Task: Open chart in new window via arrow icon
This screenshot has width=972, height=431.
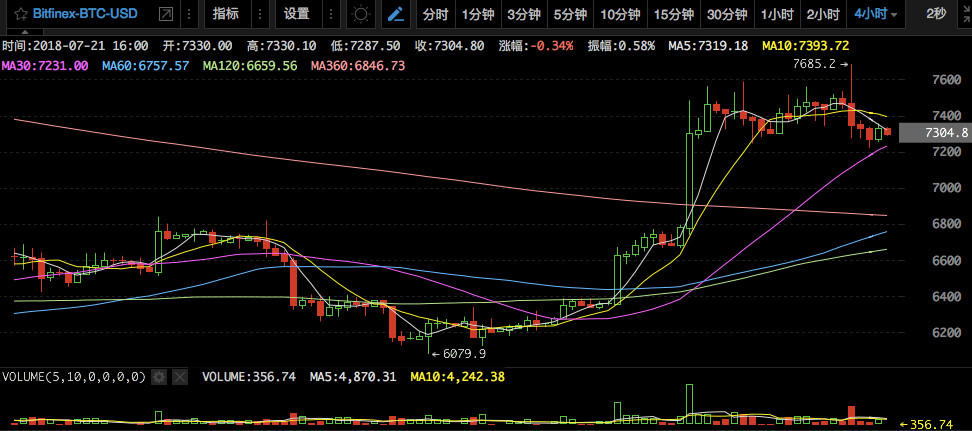Action: (x=166, y=14)
